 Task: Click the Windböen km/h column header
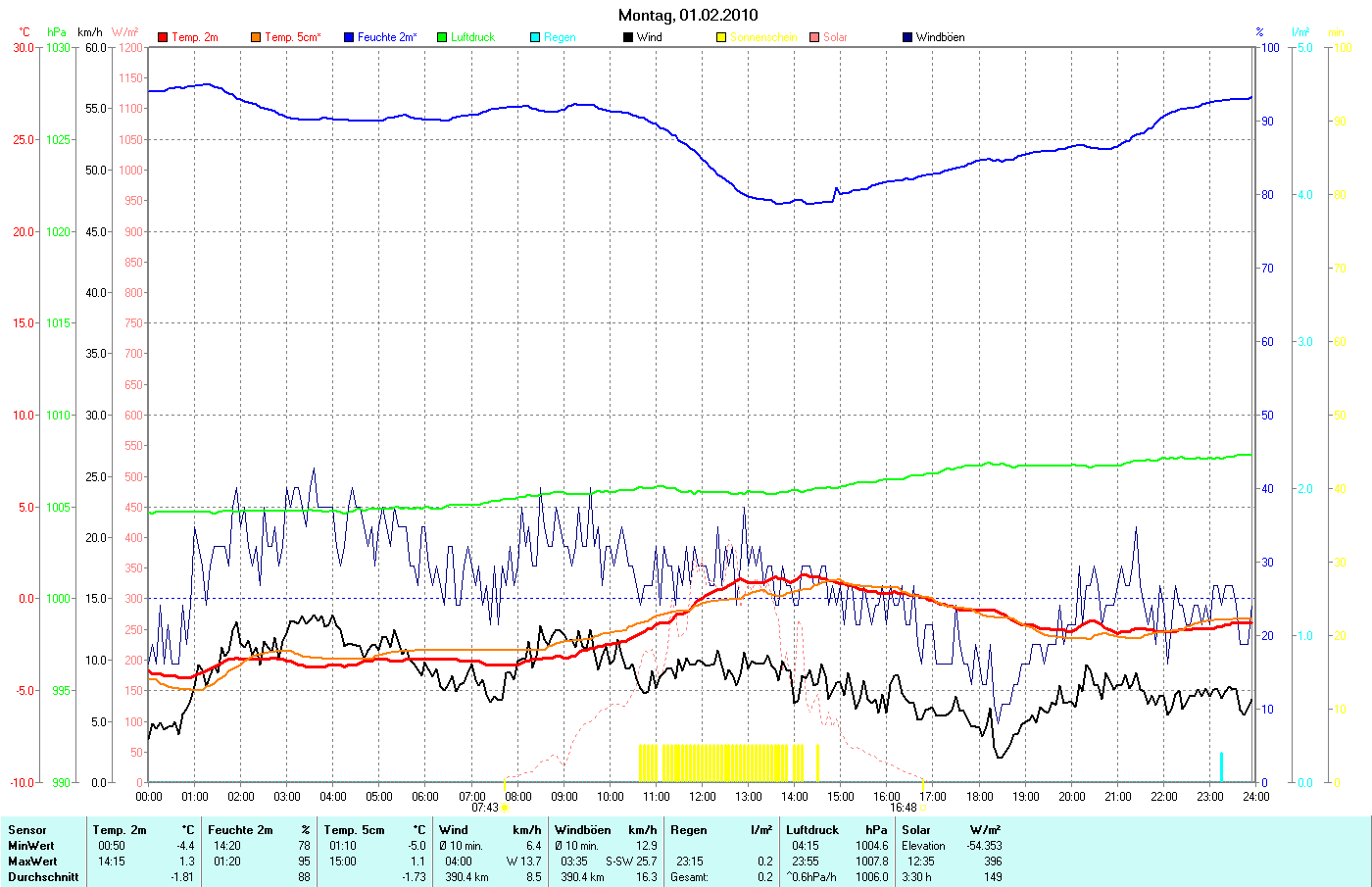[x=605, y=830]
